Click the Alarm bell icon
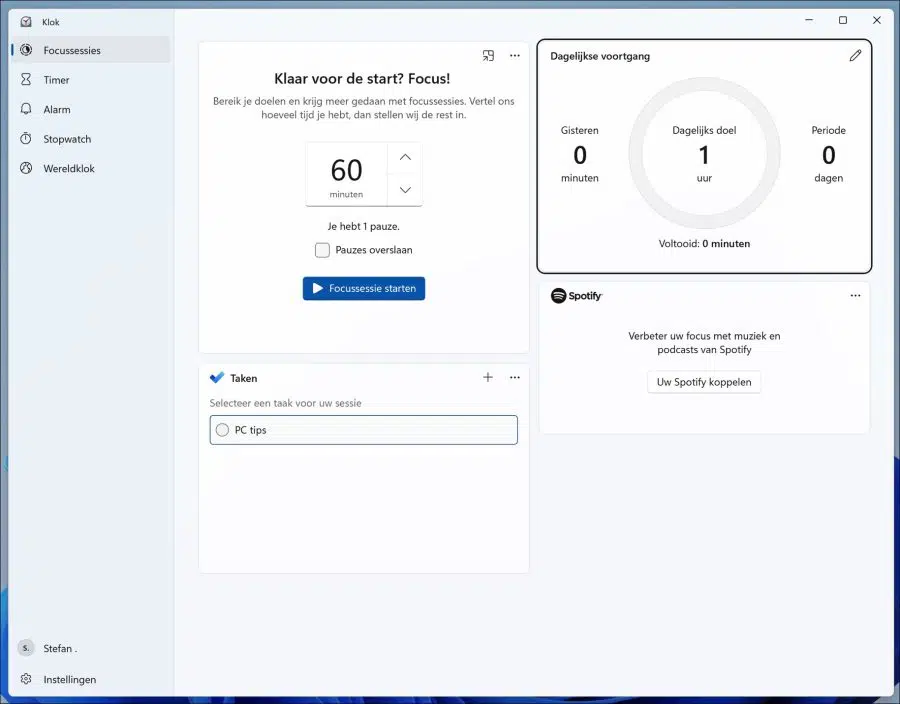900x704 pixels. (26, 109)
